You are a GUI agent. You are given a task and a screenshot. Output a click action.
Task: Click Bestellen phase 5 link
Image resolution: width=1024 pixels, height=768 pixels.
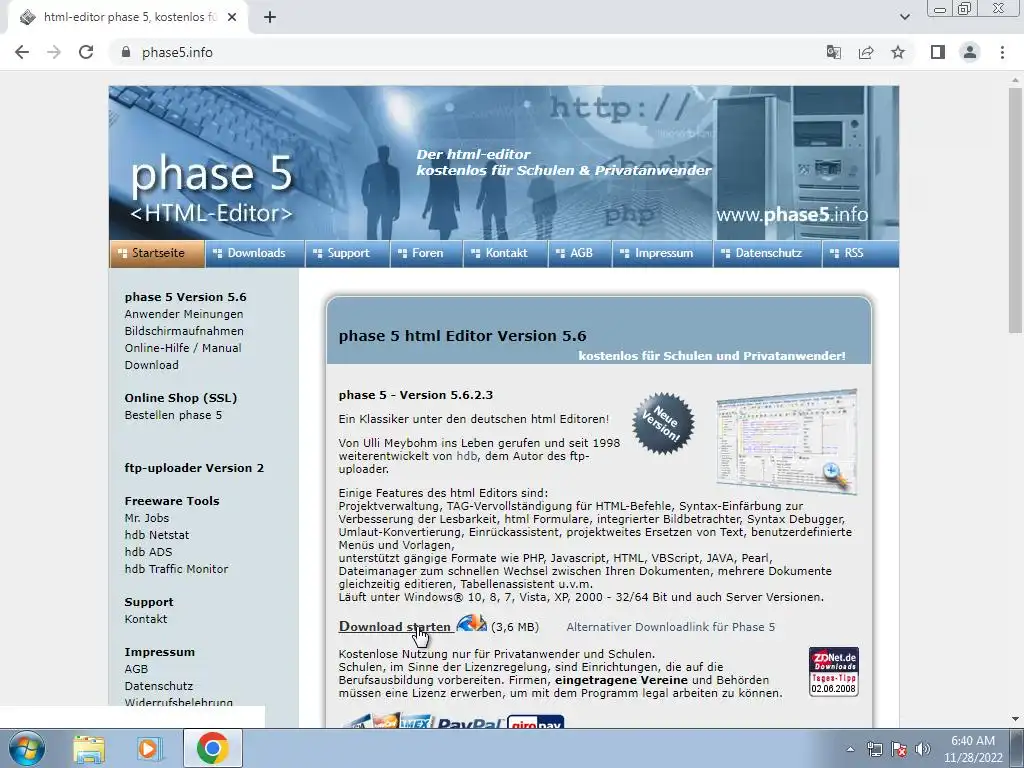[x=173, y=415]
